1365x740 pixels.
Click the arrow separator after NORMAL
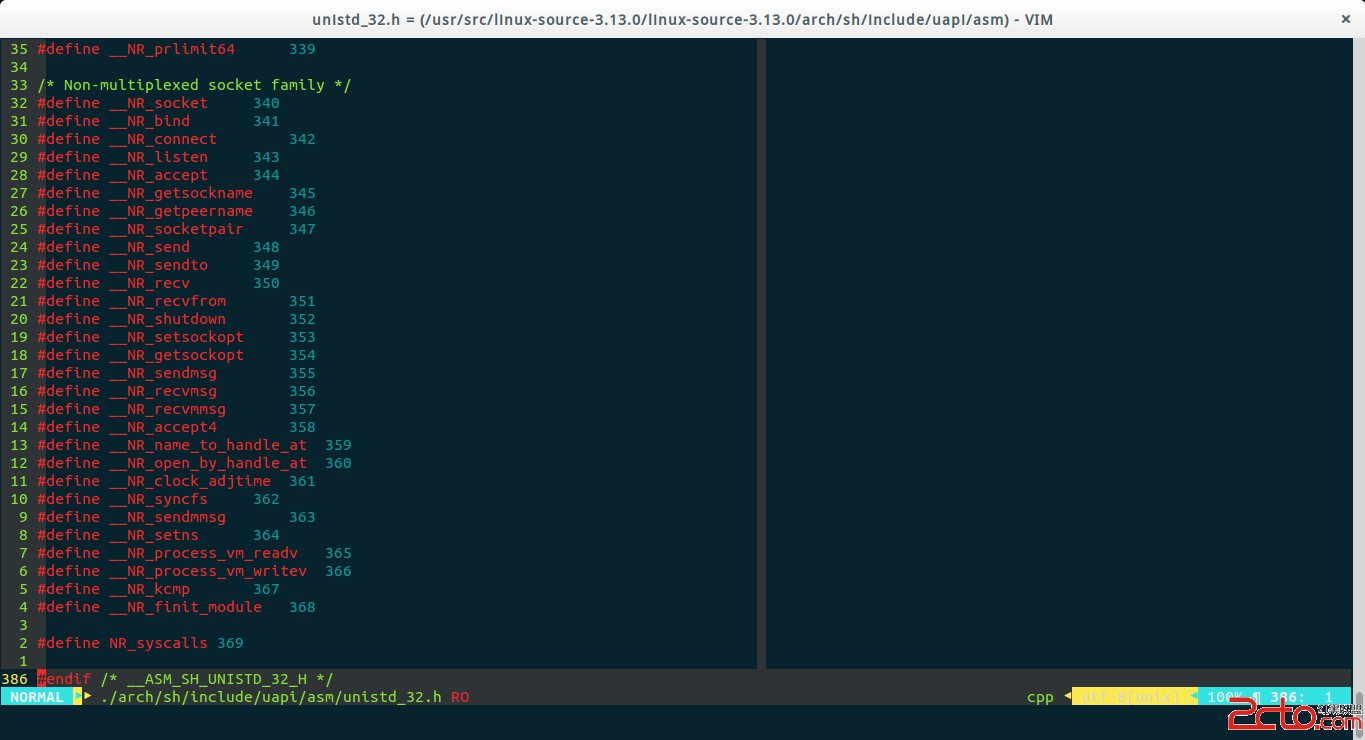[78, 697]
